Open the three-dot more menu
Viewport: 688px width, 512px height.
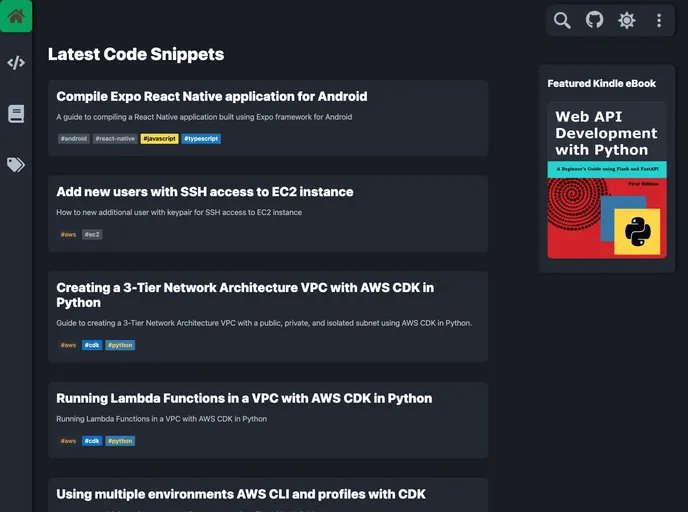pyautogui.click(x=659, y=20)
